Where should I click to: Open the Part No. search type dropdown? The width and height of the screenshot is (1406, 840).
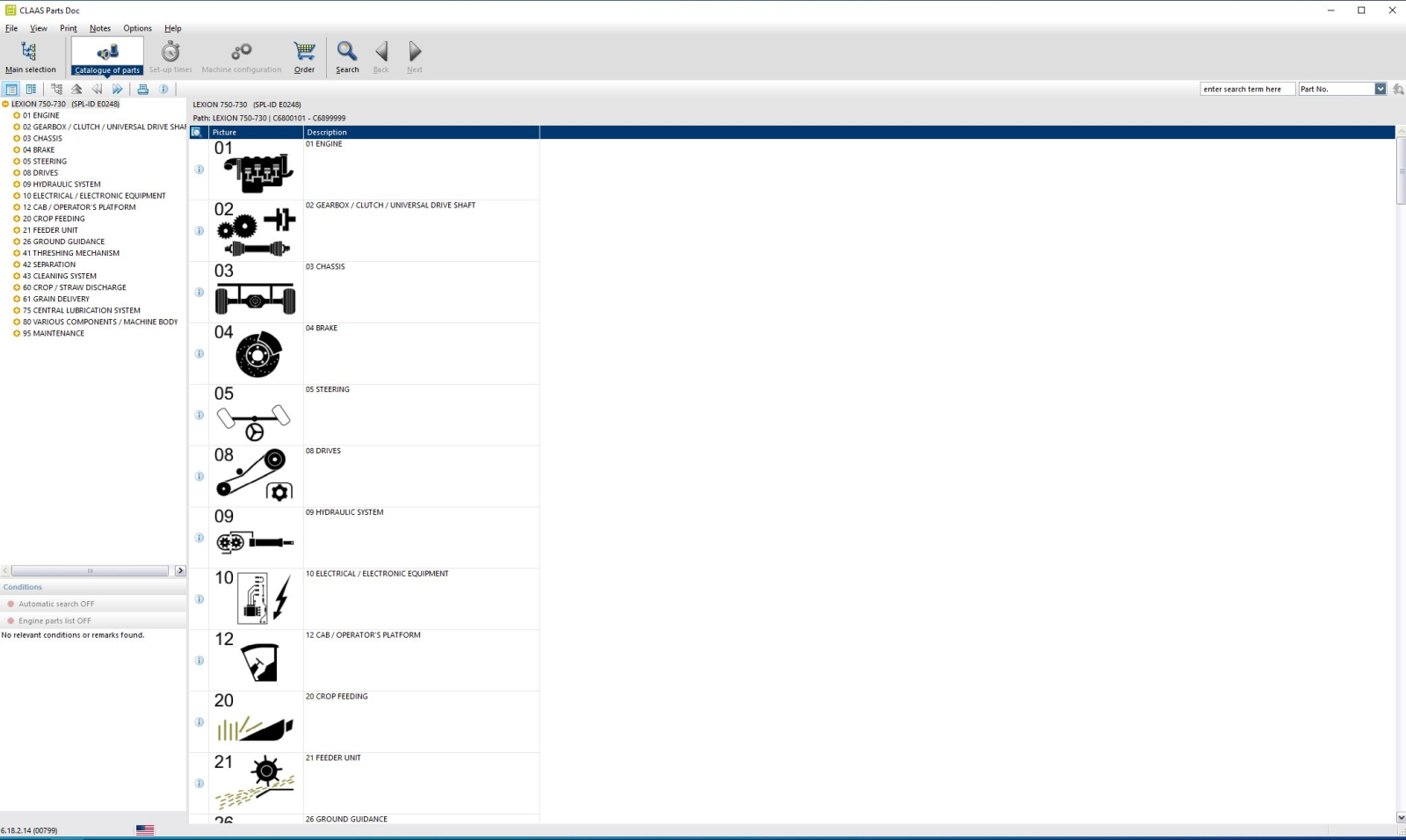point(1381,89)
